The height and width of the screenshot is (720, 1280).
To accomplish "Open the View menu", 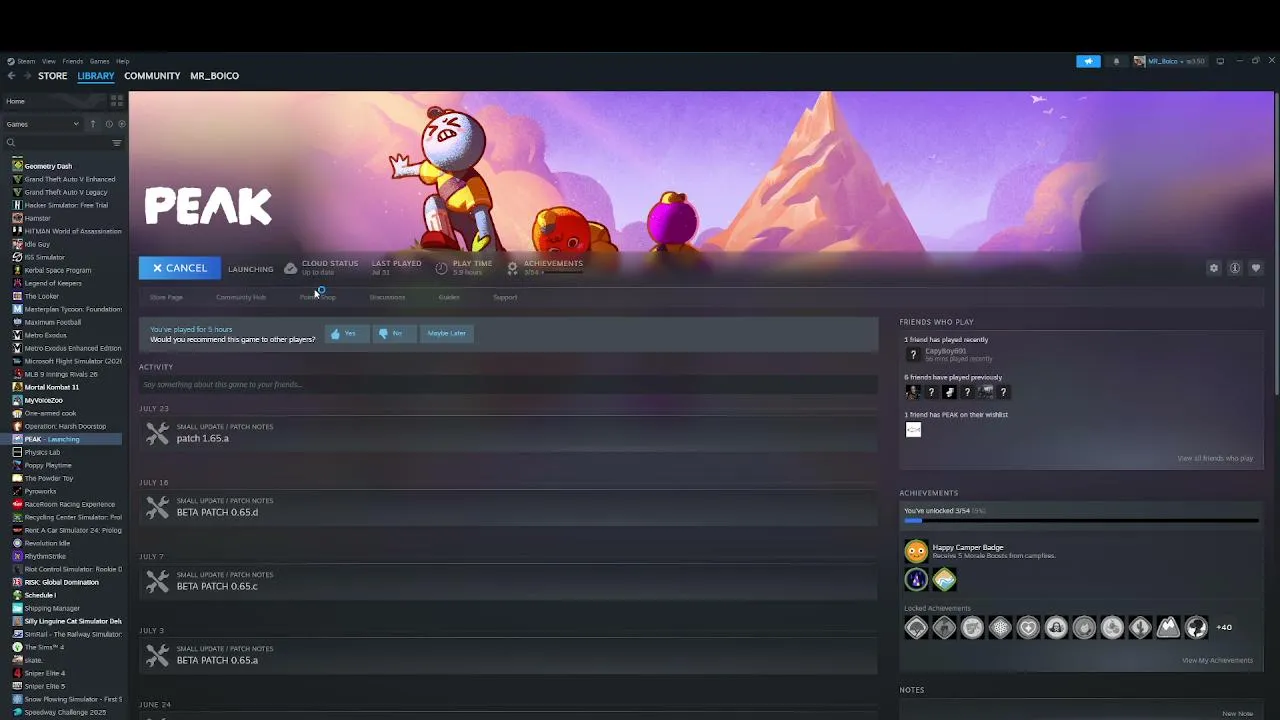I will [x=48, y=61].
